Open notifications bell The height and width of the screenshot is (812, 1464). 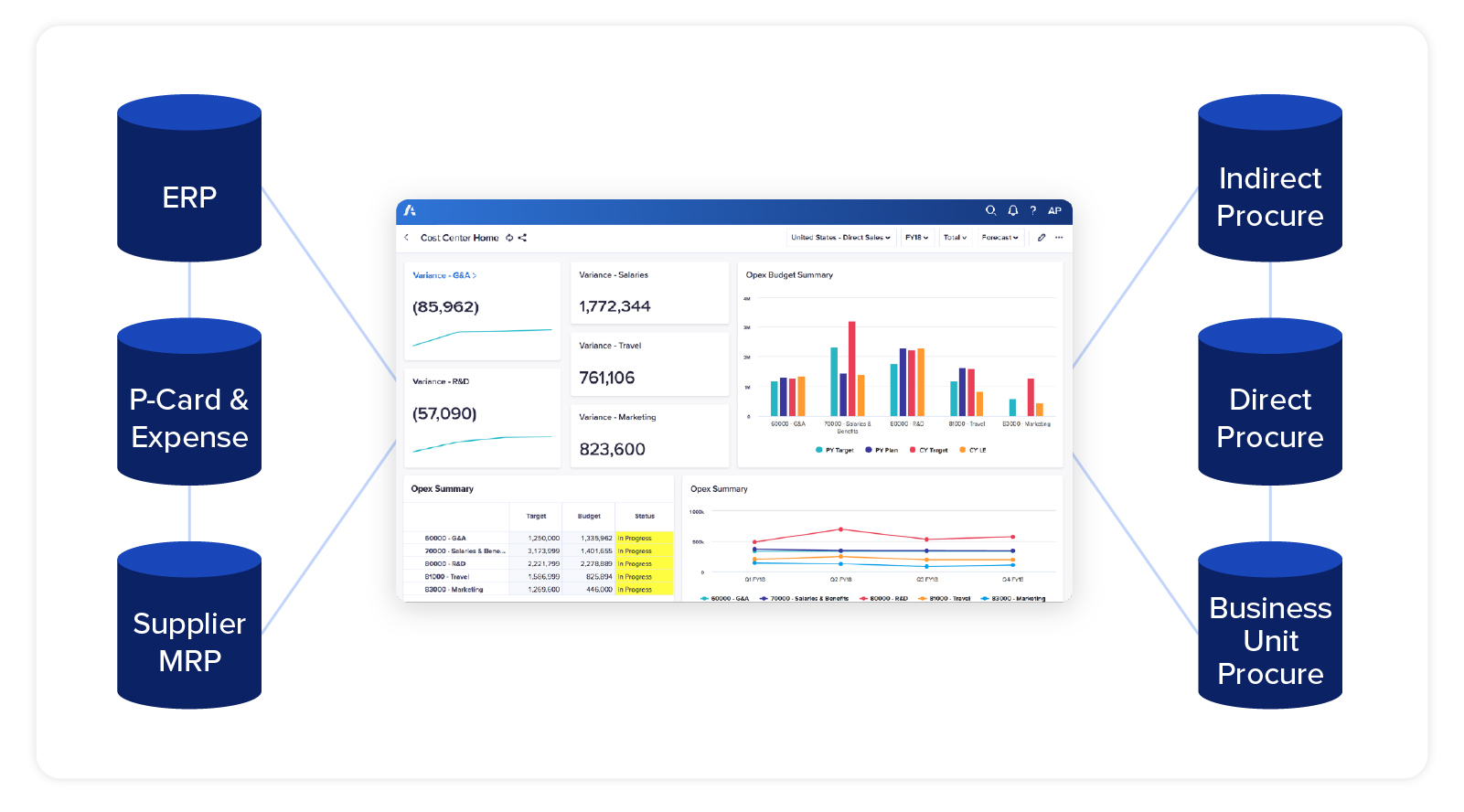[x=1013, y=211]
